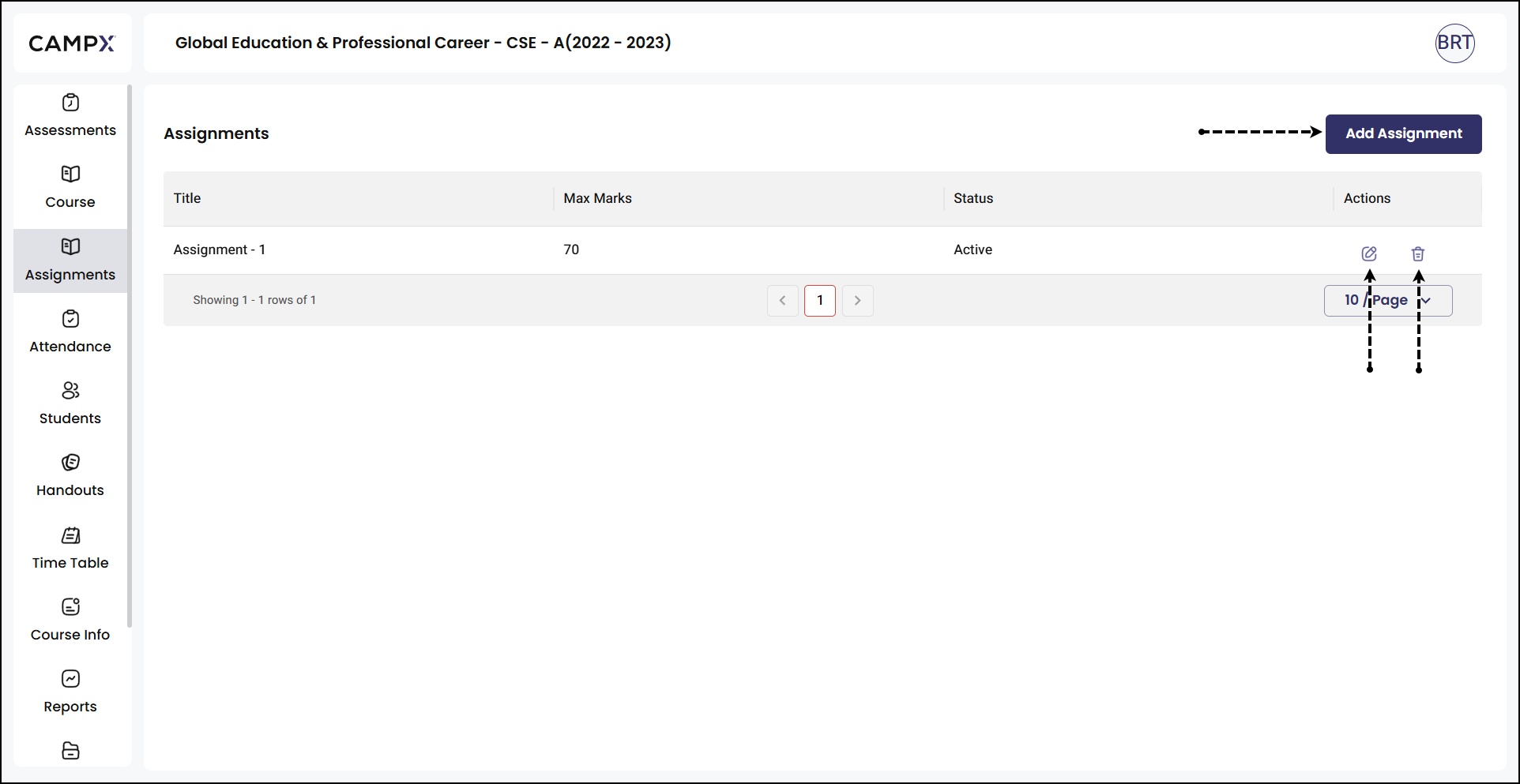Viewport: 1520px width, 784px height.
Task: Open the BRT user profile avatar
Action: click(x=1455, y=43)
